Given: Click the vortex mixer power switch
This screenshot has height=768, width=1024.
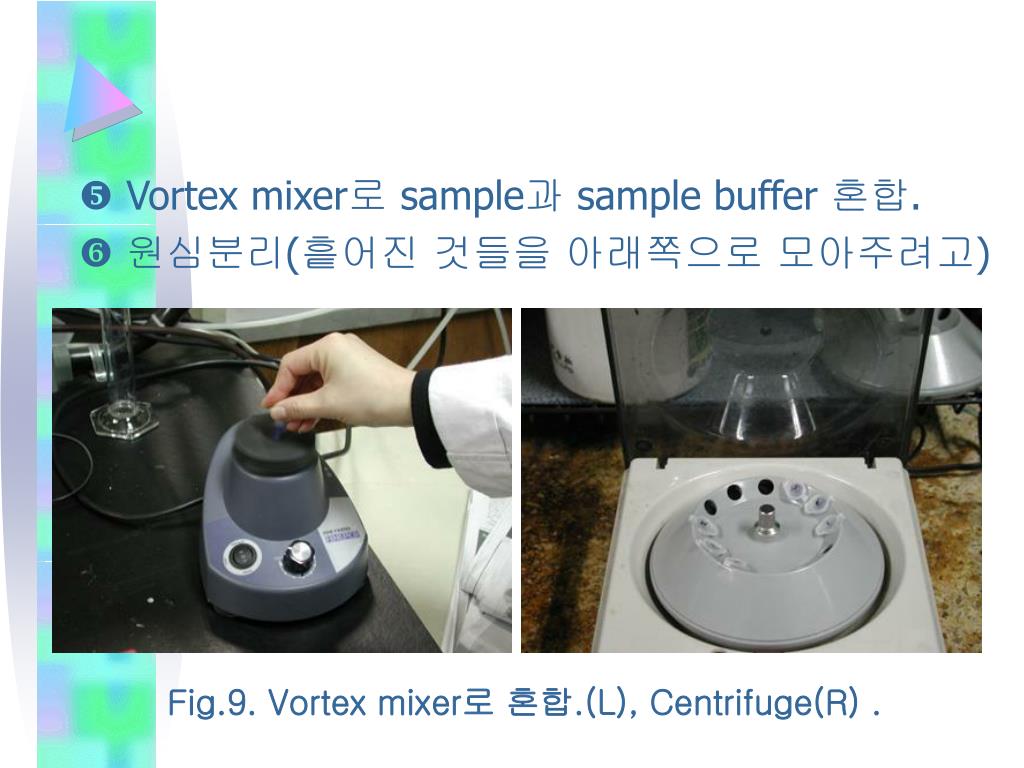Looking at the screenshot, I should click(243, 557).
